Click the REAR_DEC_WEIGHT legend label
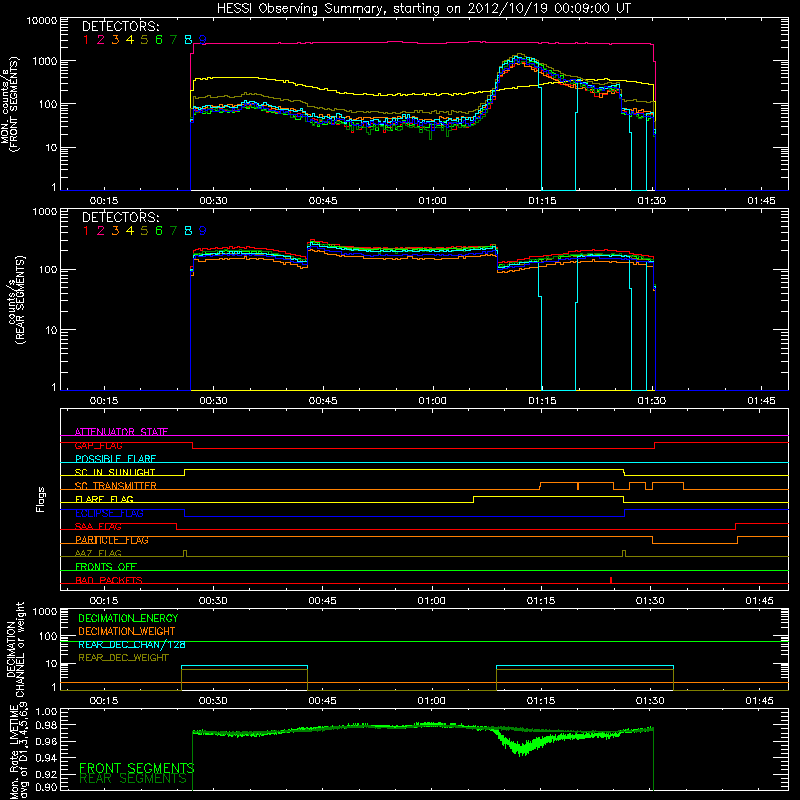This screenshot has width=800, height=800. pos(123,658)
